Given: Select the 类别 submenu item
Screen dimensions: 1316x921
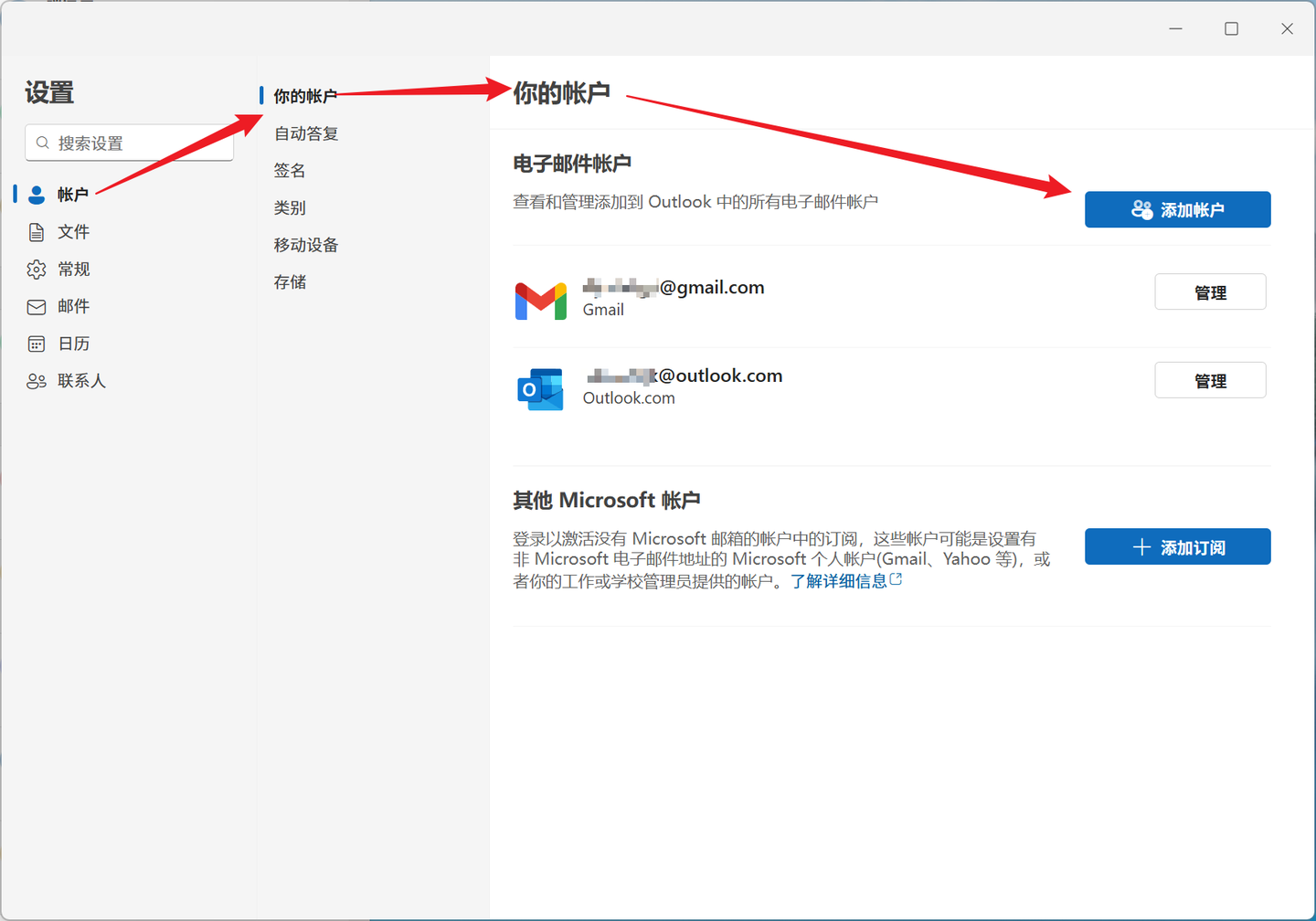Looking at the screenshot, I should (x=290, y=207).
